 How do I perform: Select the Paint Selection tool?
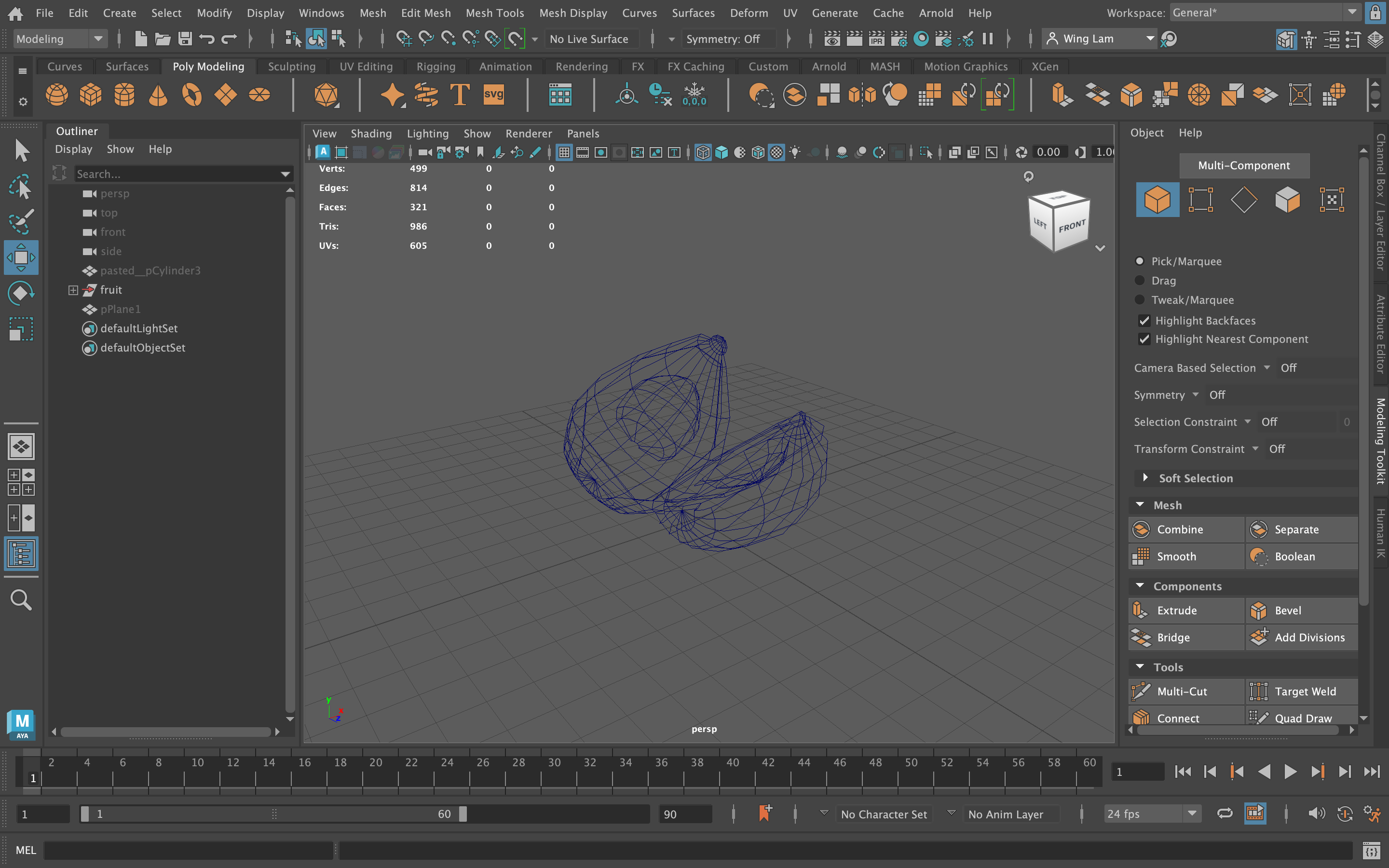[x=21, y=222]
